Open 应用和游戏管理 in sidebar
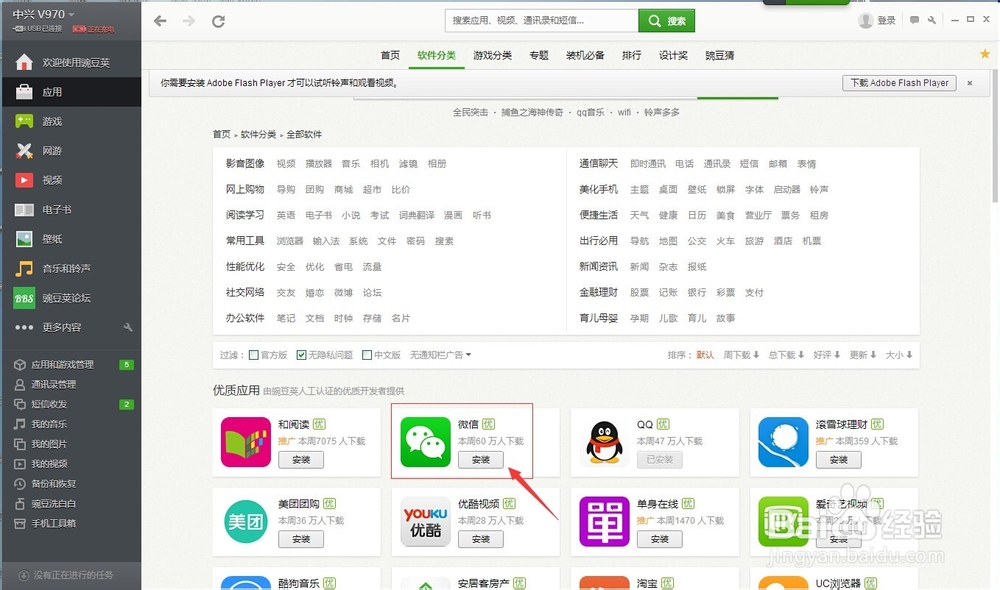Image resolution: width=1000 pixels, height=590 pixels. [71, 365]
